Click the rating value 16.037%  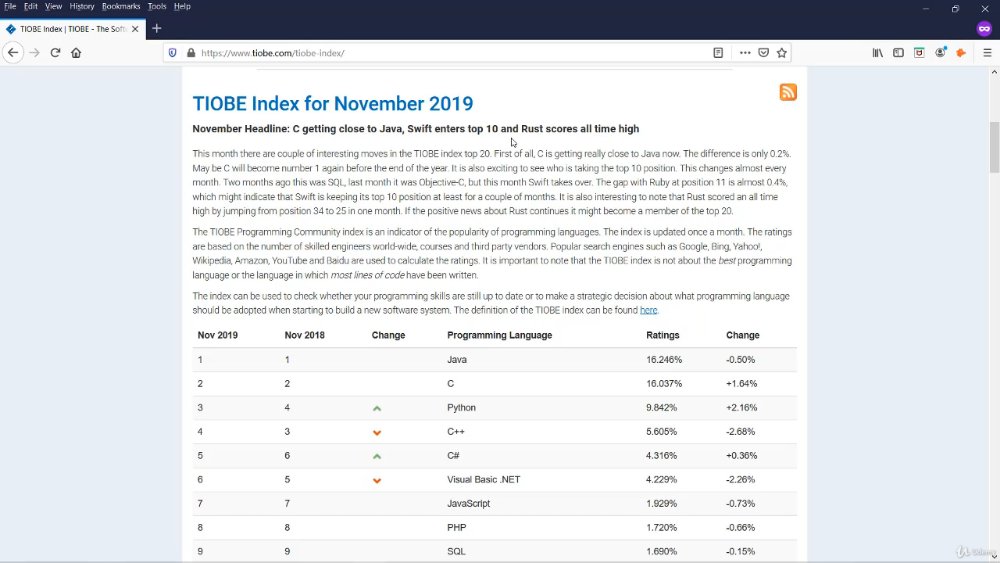[664, 384]
